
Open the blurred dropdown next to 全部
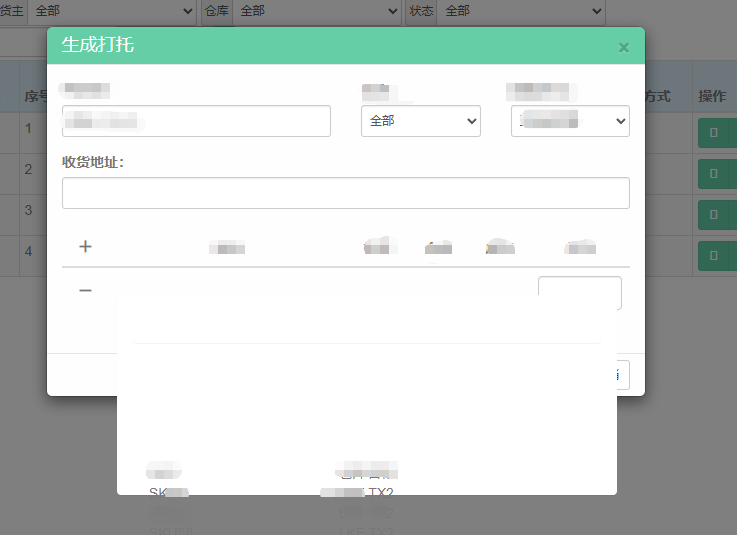(570, 121)
